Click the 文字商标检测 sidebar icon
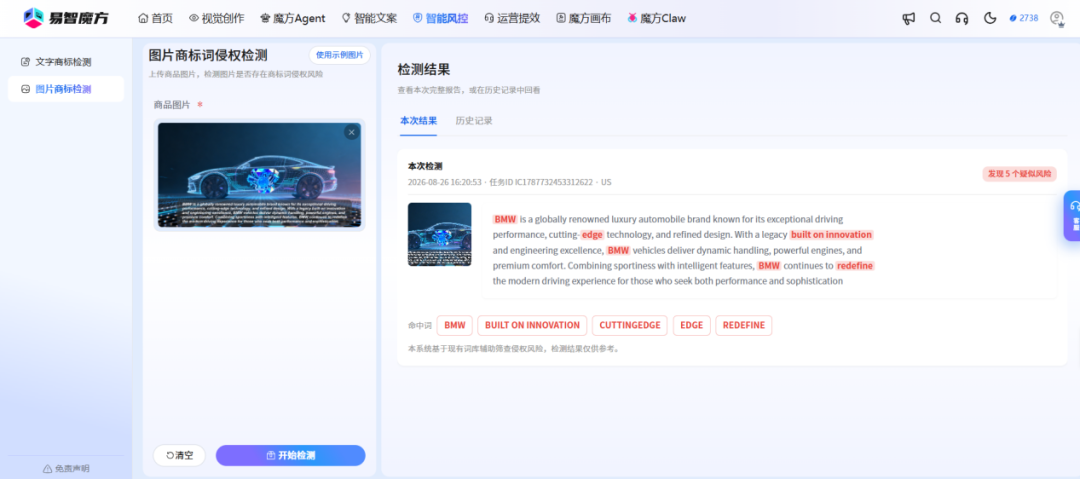This screenshot has width=1080, height=479. [25, 62]
